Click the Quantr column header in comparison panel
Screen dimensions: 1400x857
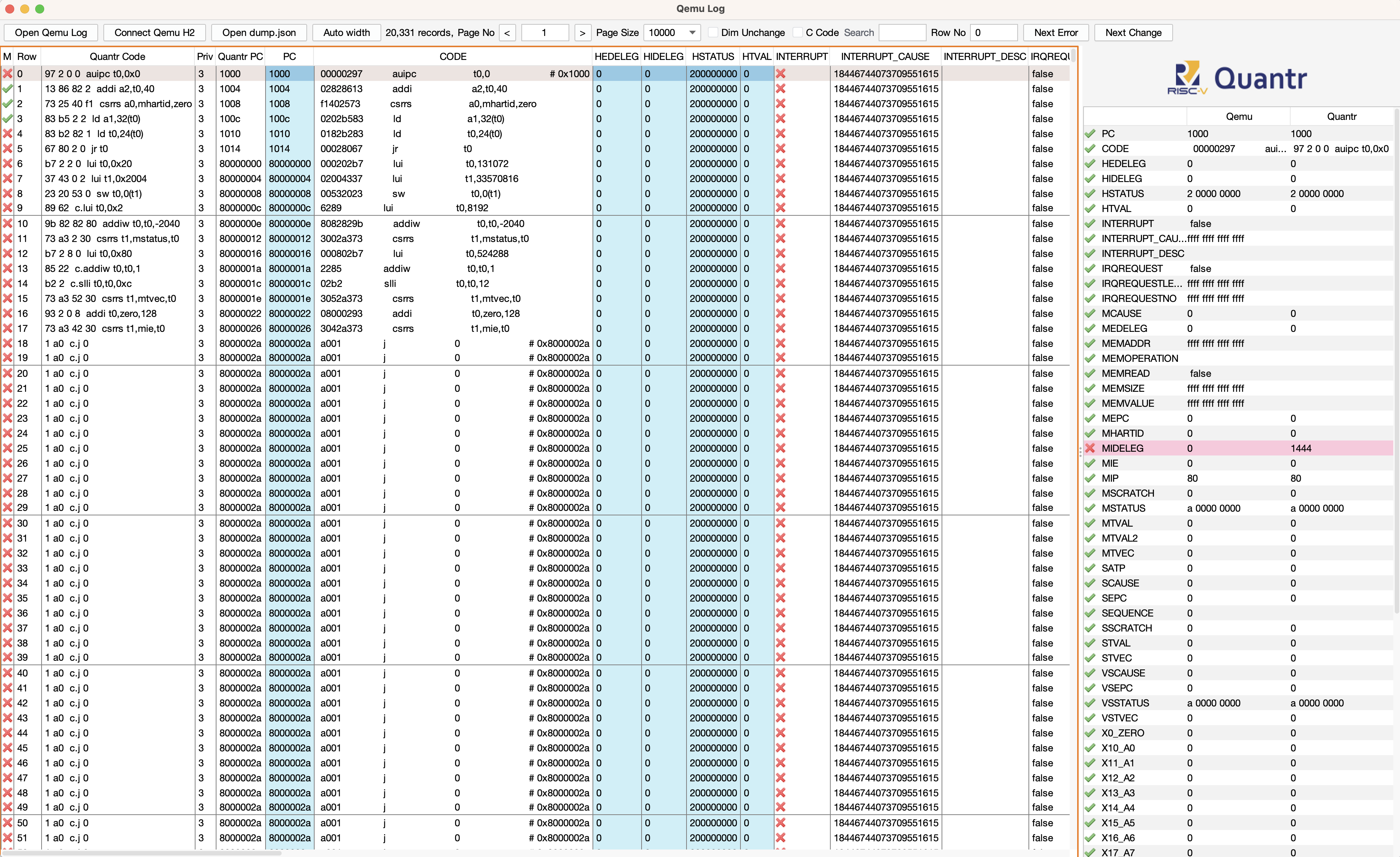pyautogui.click(x=1342, y=116)
